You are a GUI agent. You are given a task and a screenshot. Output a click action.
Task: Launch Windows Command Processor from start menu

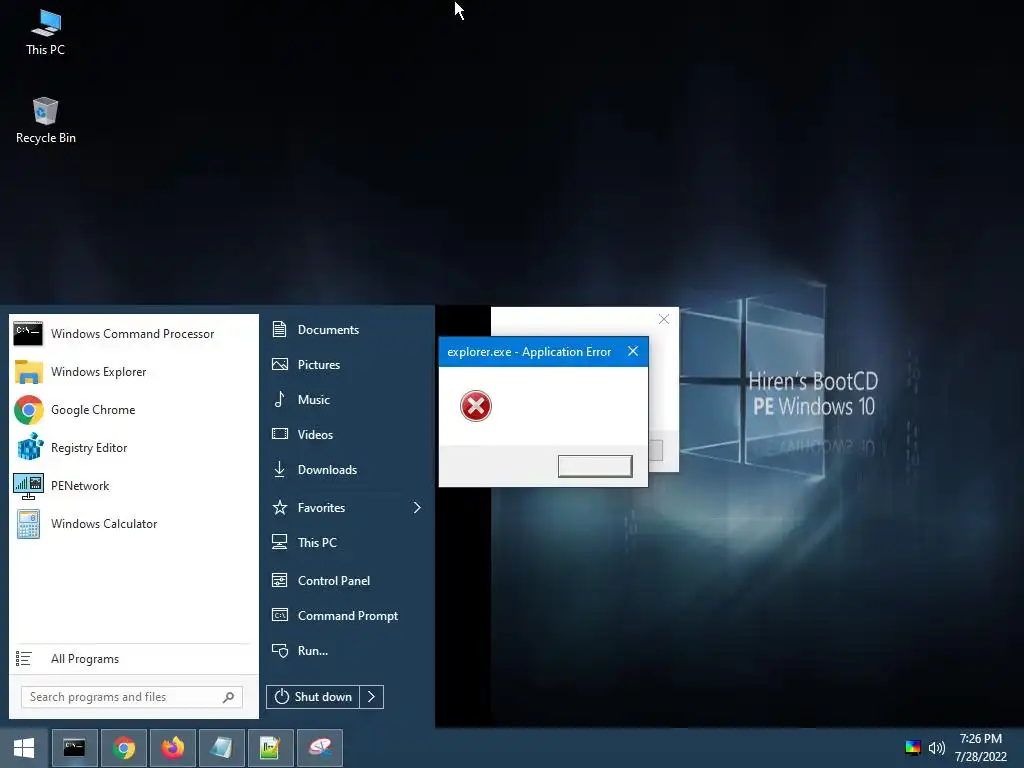click(x=133, y=334)
